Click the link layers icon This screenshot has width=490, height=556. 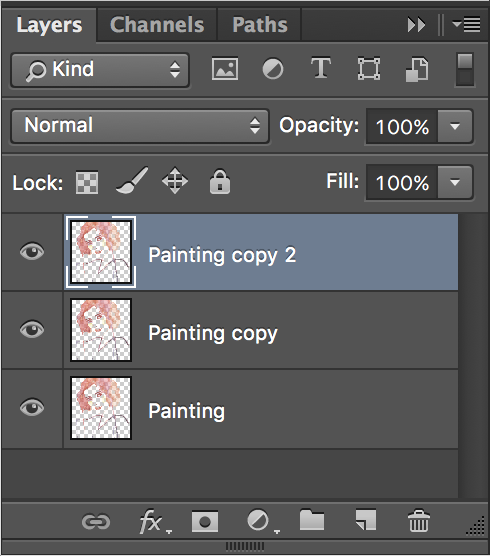pyautogui.click(x=96, y=522)
